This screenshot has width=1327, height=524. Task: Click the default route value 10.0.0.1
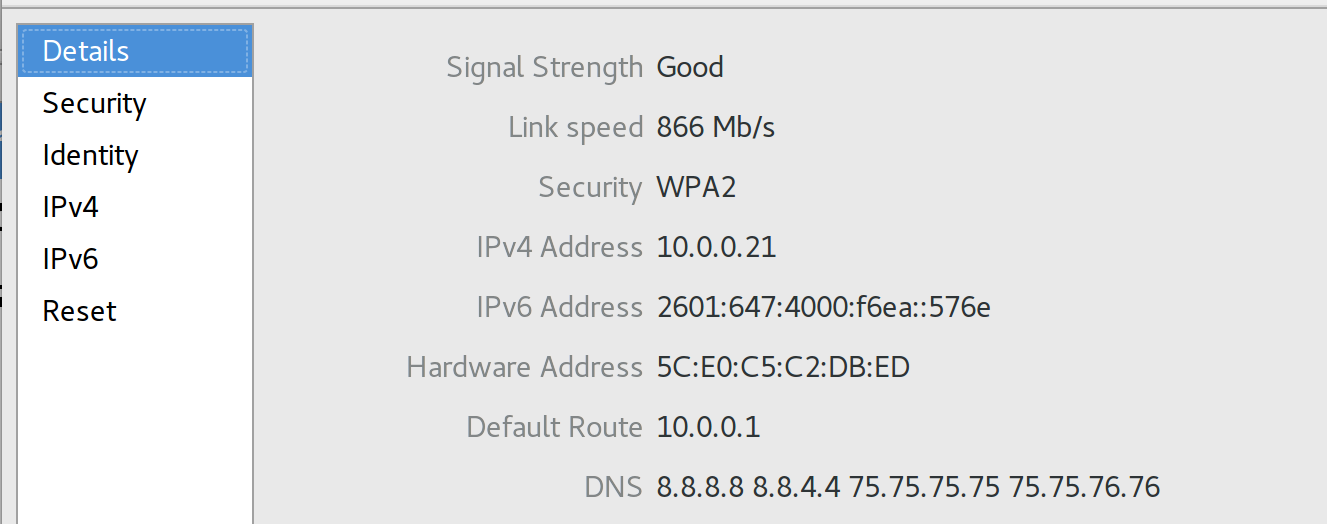709,427
